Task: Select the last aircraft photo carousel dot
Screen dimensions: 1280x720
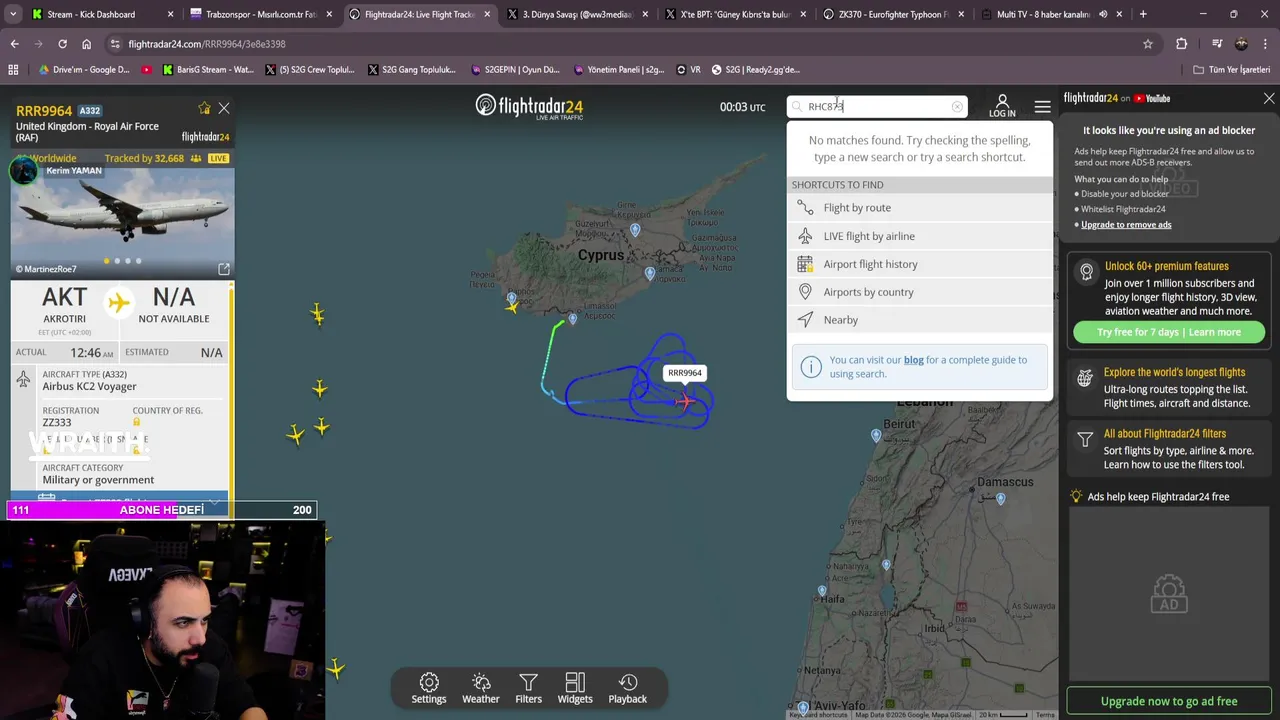Action: [x=139, y=261]
